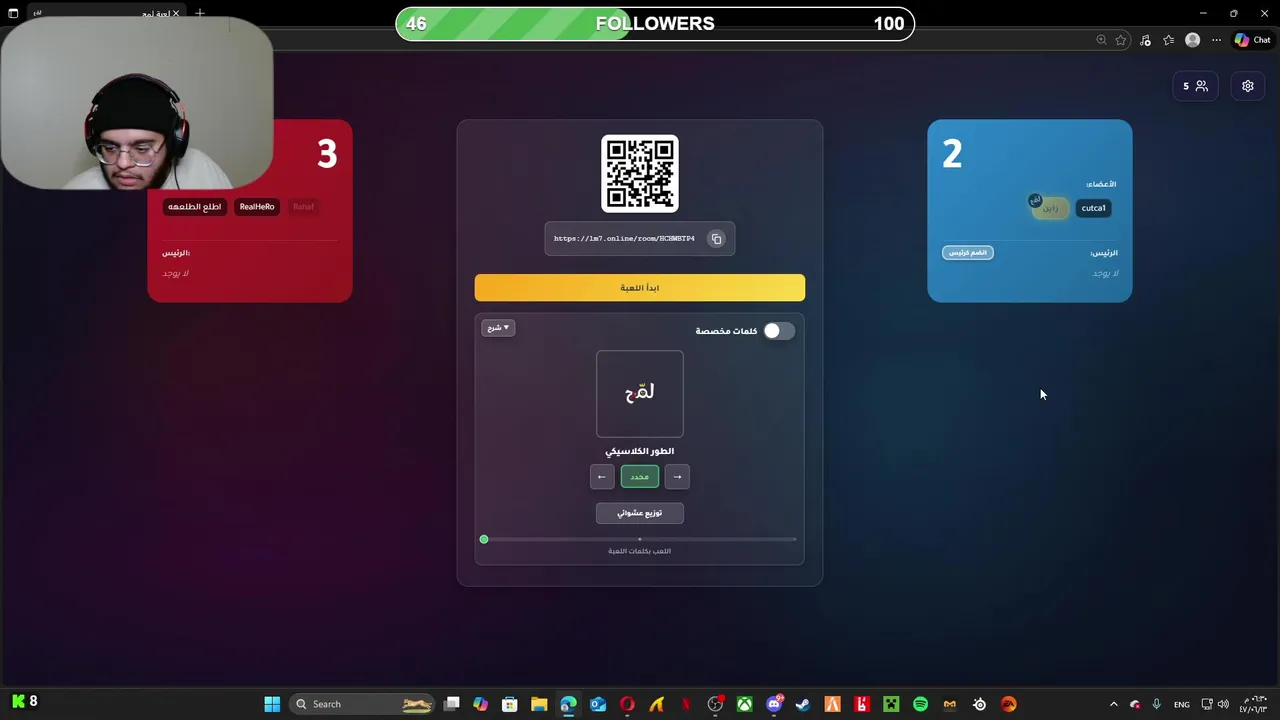Add this page to favorites star
This screenshot has width=1280, height=720.
(1121, 40)
